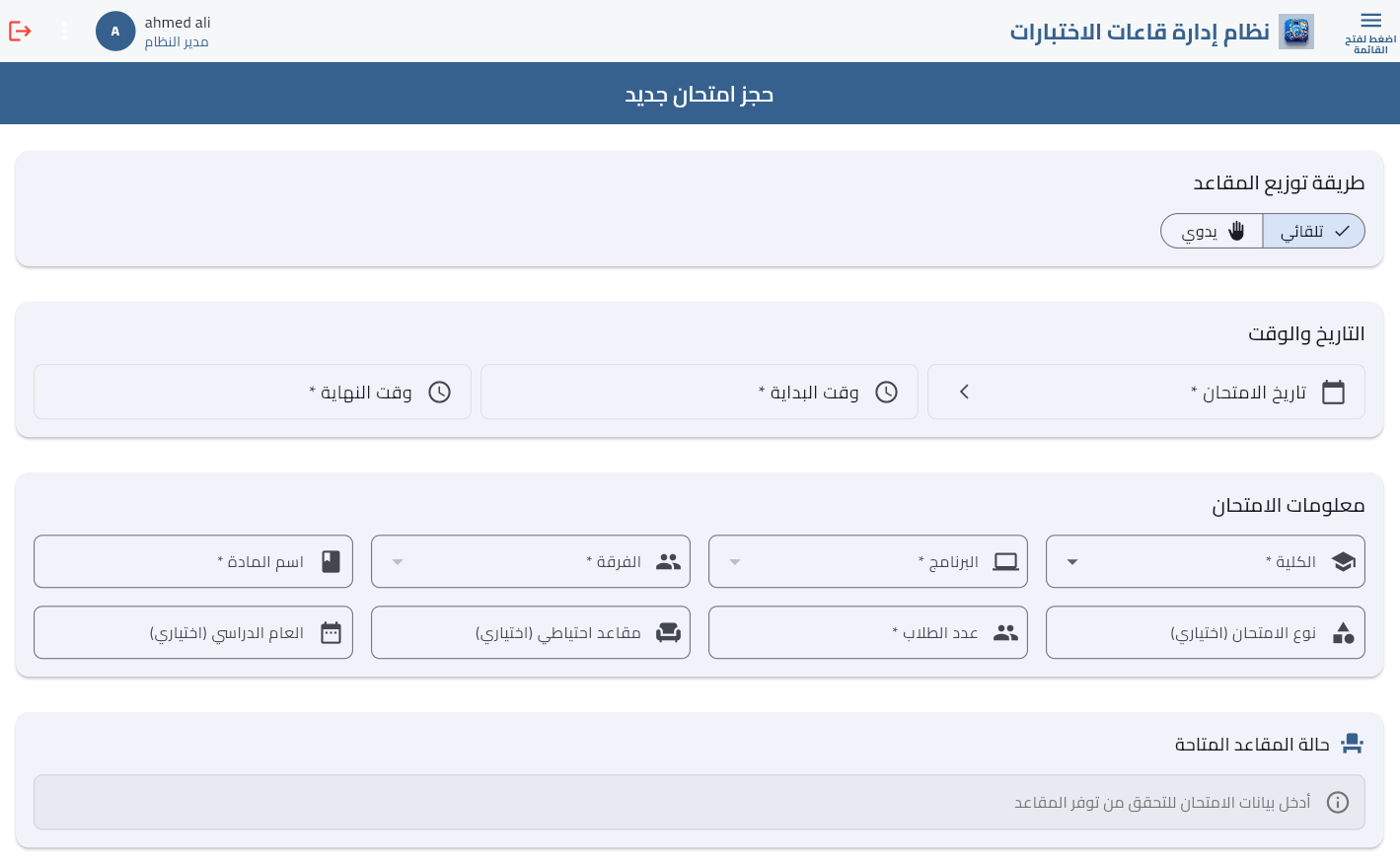
Task: Click the system logo image
Action: click(x=1296, y=32)
